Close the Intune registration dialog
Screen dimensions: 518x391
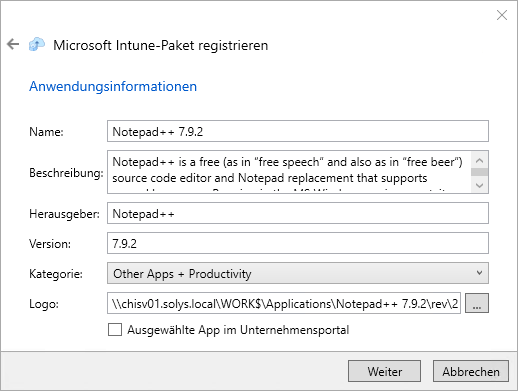pyautogui.click(x=502, y=15)
